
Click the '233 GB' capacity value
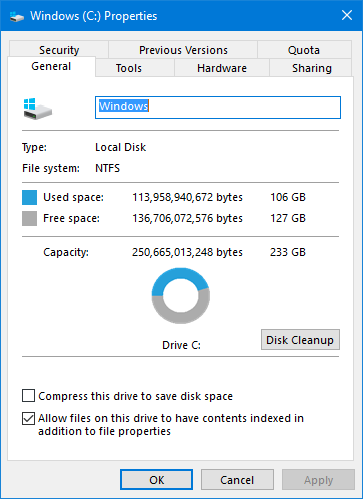tap(288, 252)
